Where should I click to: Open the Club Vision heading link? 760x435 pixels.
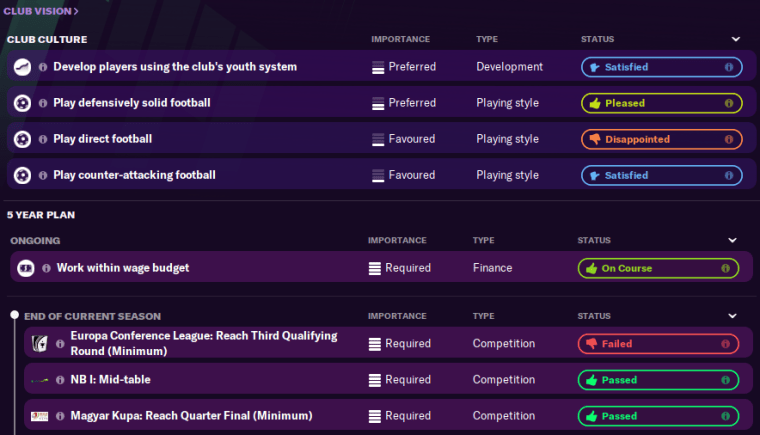[41, 11]
